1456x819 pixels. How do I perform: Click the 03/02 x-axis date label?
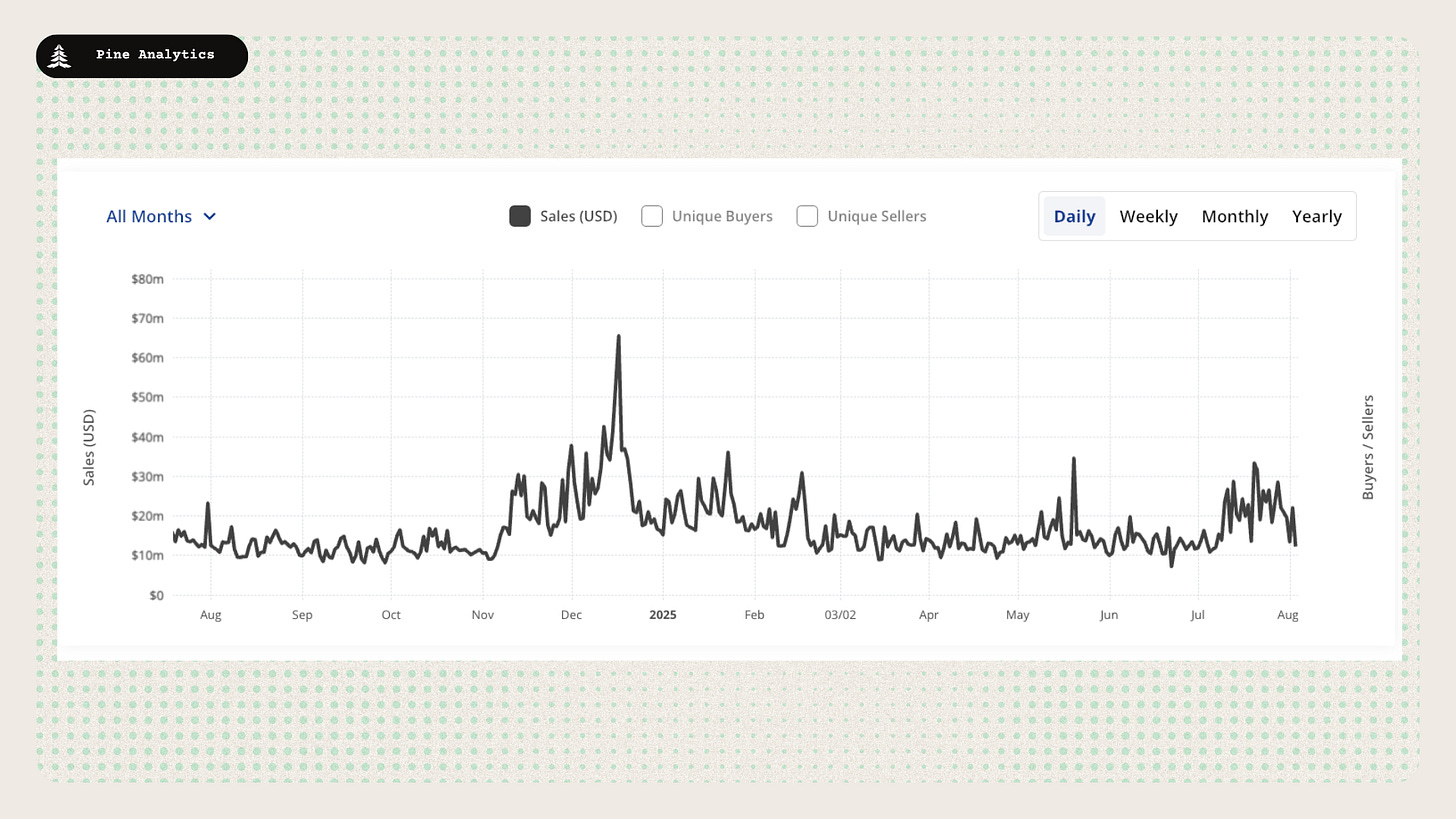click(840, 615)
